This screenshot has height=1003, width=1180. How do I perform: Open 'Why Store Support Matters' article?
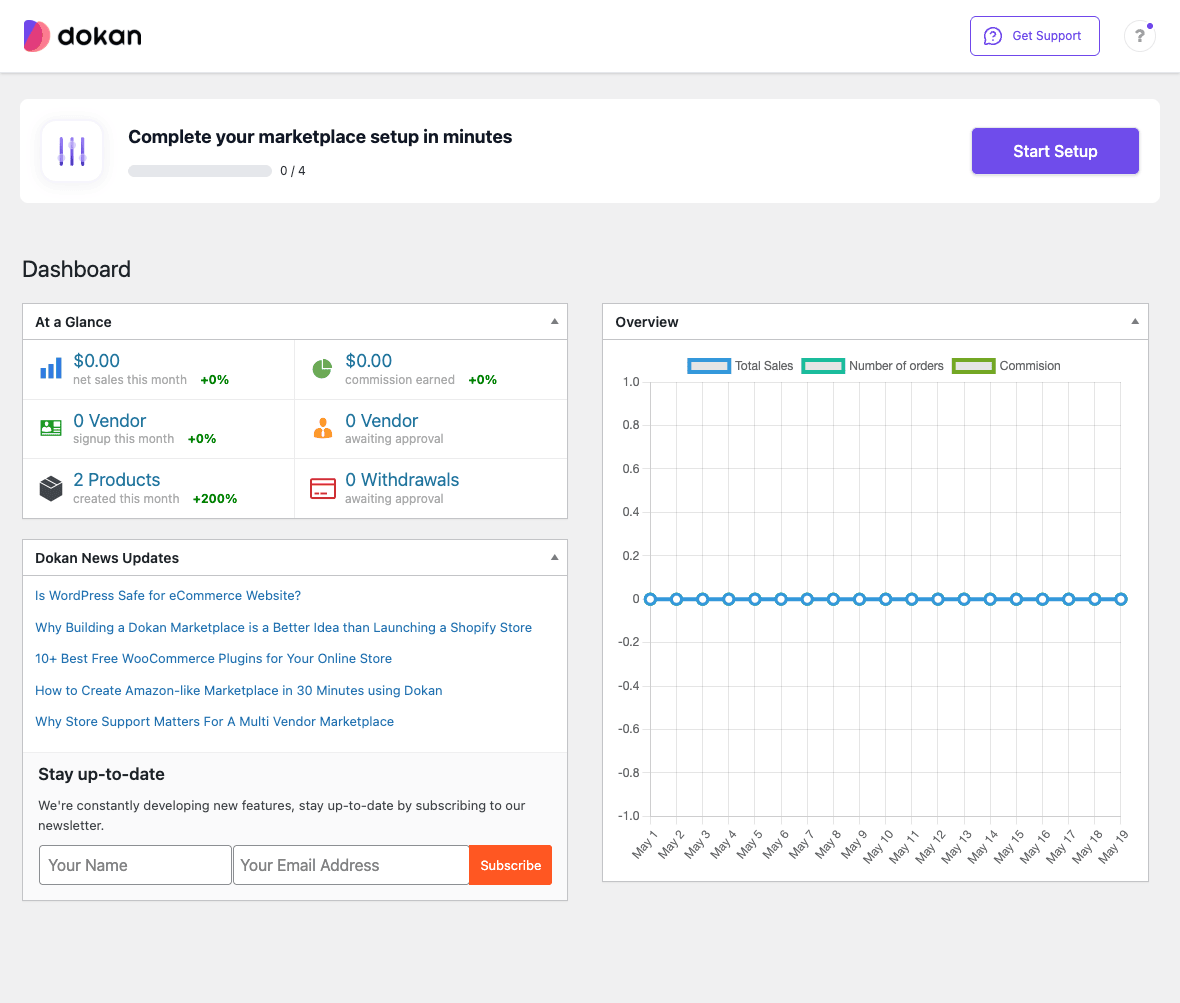pos(214,722)
